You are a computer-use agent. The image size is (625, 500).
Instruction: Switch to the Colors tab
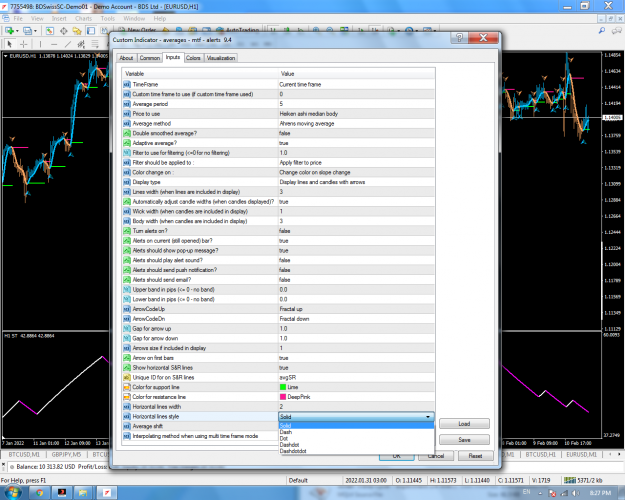(193, 58)
